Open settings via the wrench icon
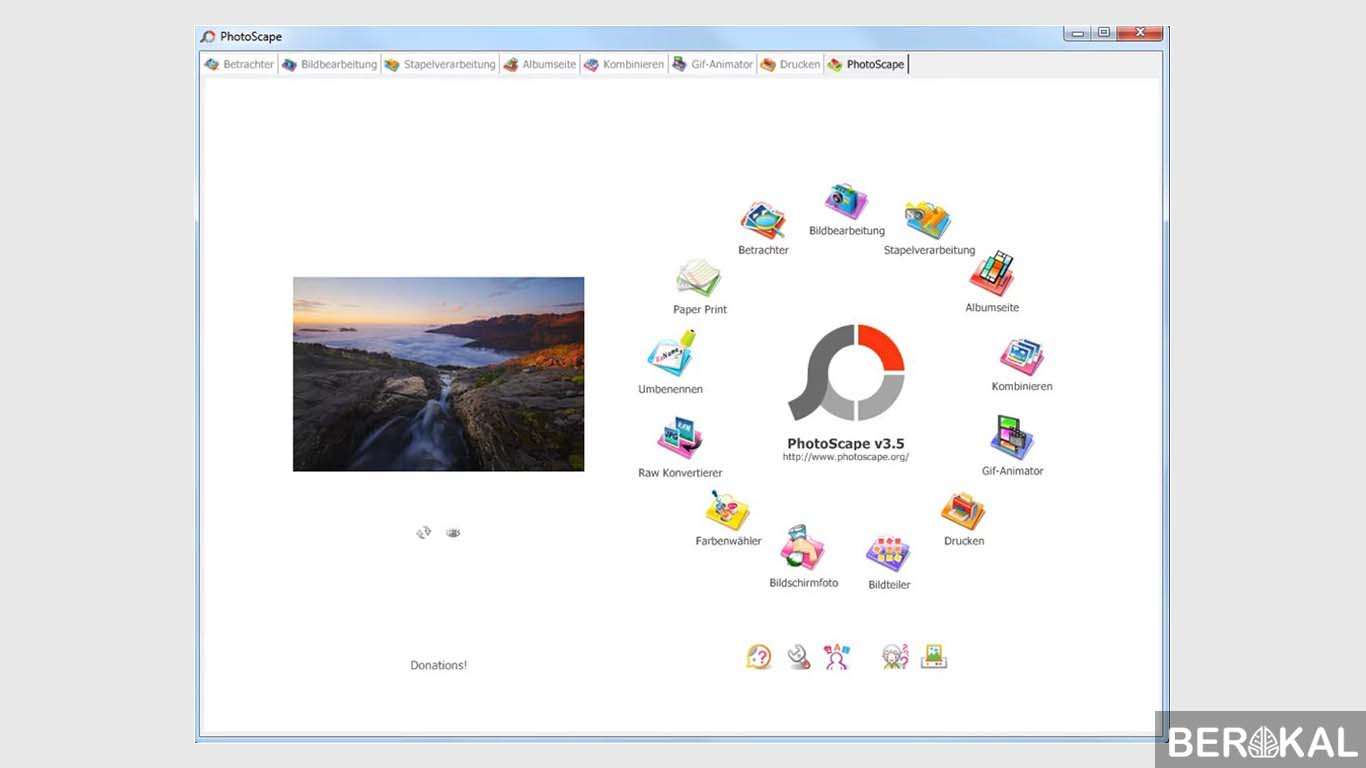This screenshot has height=768, width=1366. (798, 657)
